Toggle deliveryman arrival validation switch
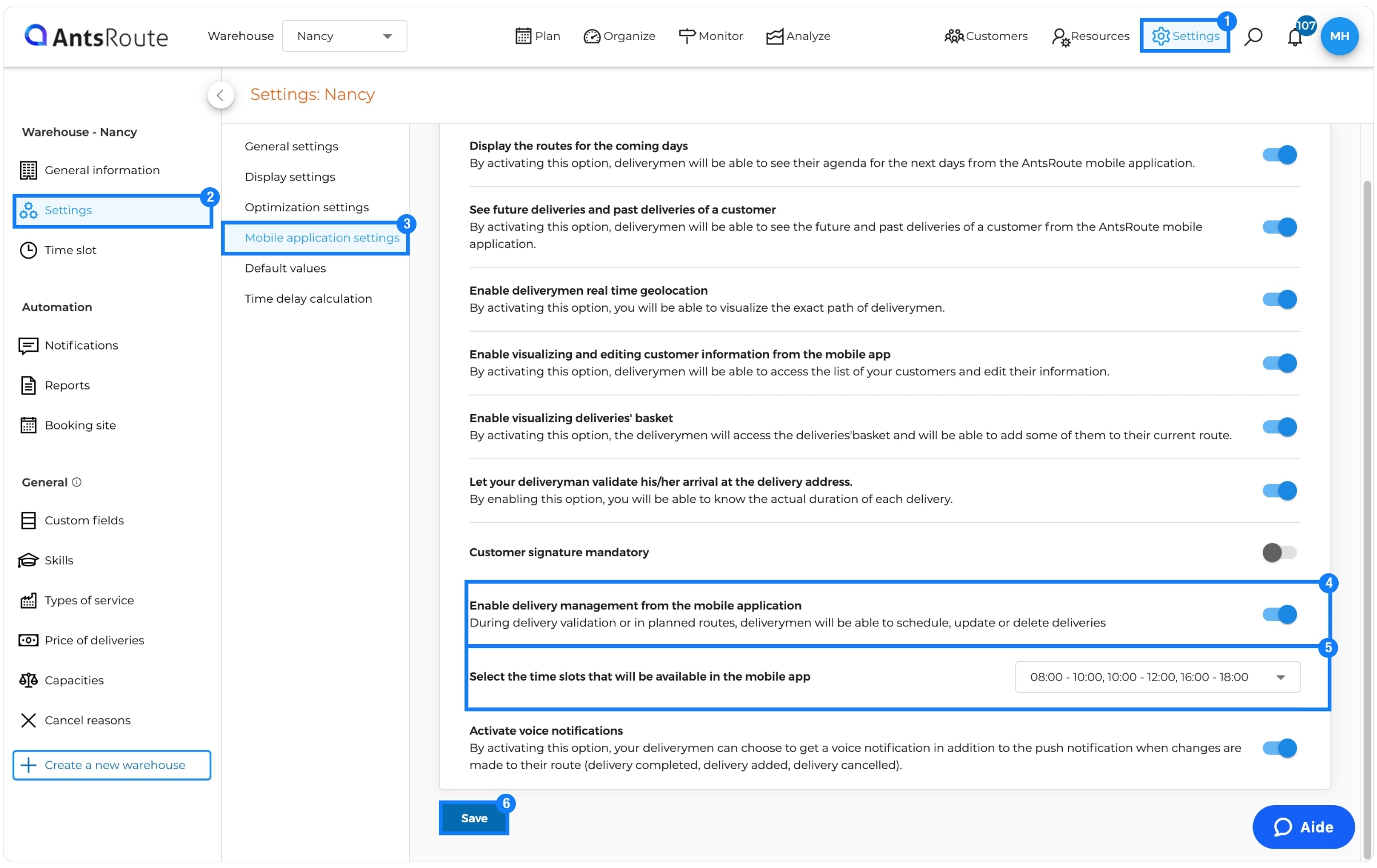This screenshot has width=1377, height=868. tap(1279, 491)
